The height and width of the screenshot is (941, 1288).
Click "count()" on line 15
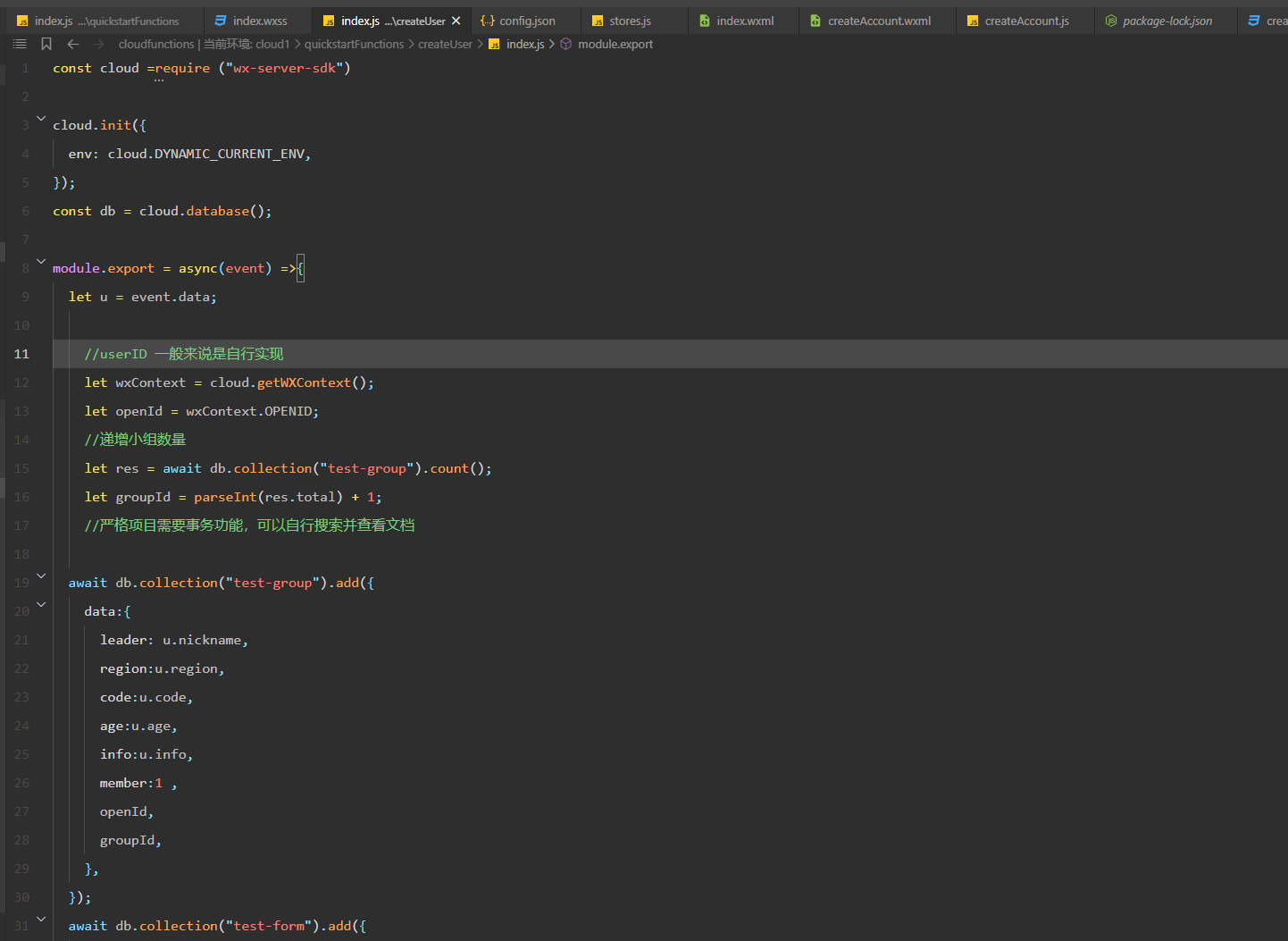click(x=457, y=468)
